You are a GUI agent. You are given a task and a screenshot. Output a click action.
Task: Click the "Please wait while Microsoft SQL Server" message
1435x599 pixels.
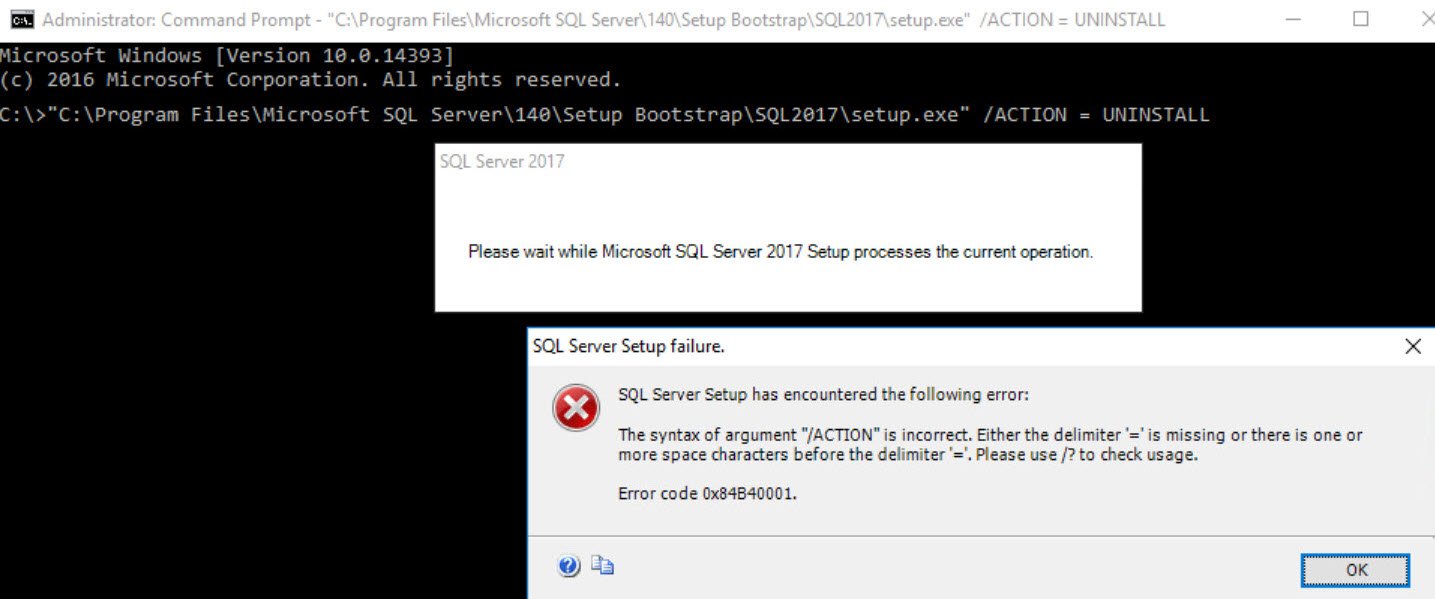pyautogui.click(x=780, y=252)
